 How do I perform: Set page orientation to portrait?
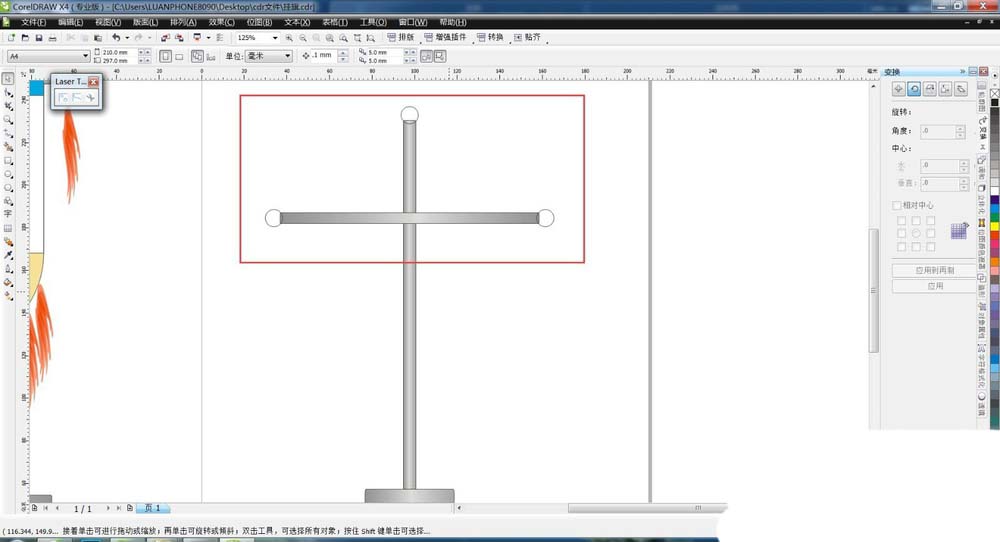click(165, 56)
